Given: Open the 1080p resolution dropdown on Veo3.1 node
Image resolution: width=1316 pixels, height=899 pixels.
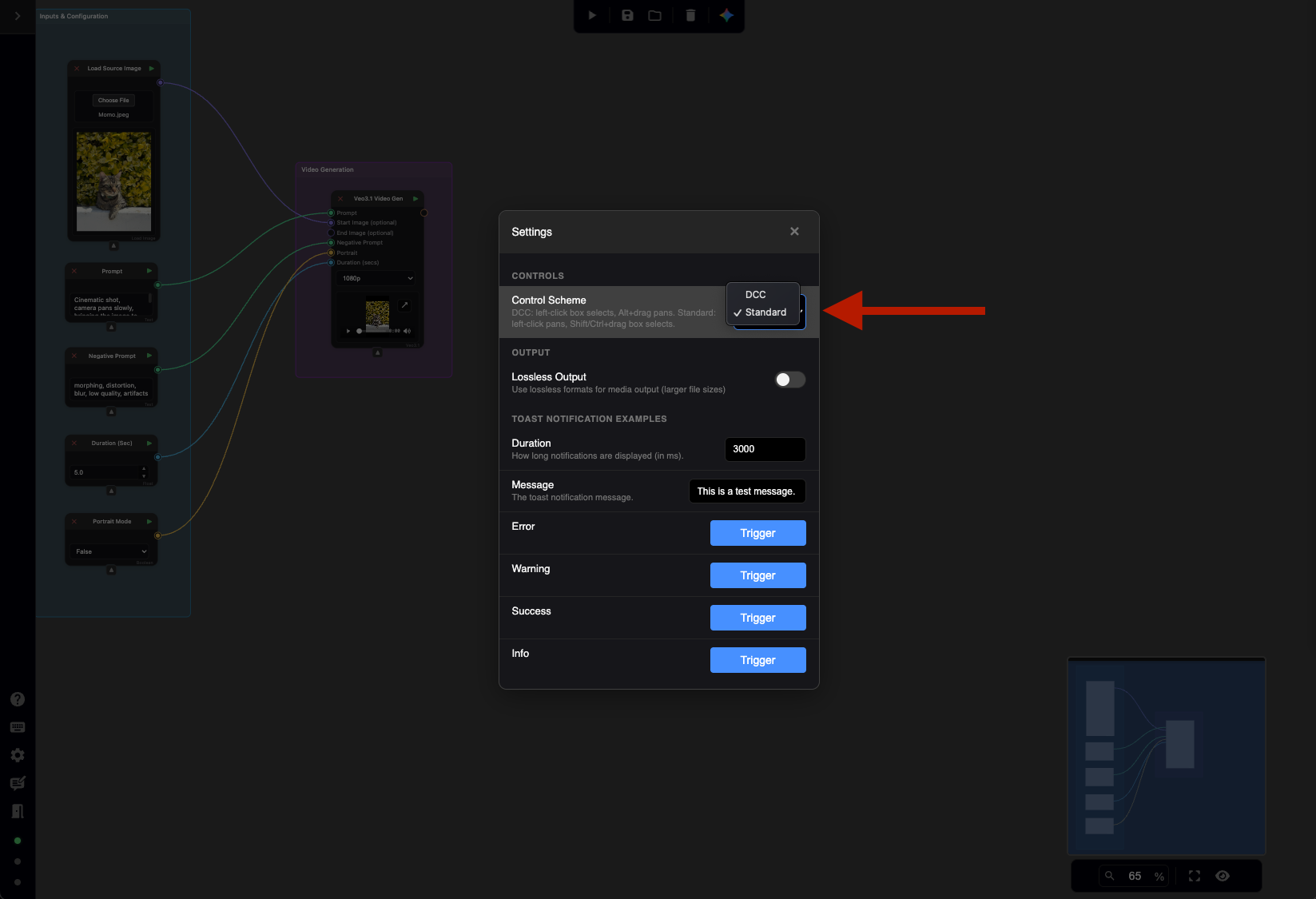Looking at the screenshot, I should [x=375, y=278].
